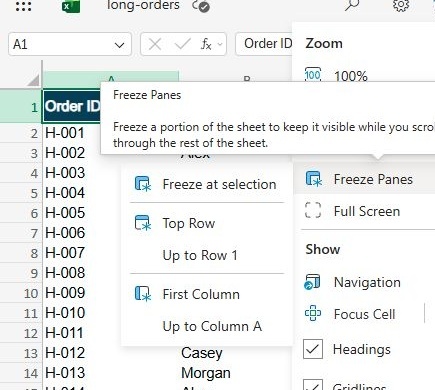Image resolution: width=435 pixels, height=390 pixels.
Task: Click the Navigation pane icon
Action: tap(313, 282)
